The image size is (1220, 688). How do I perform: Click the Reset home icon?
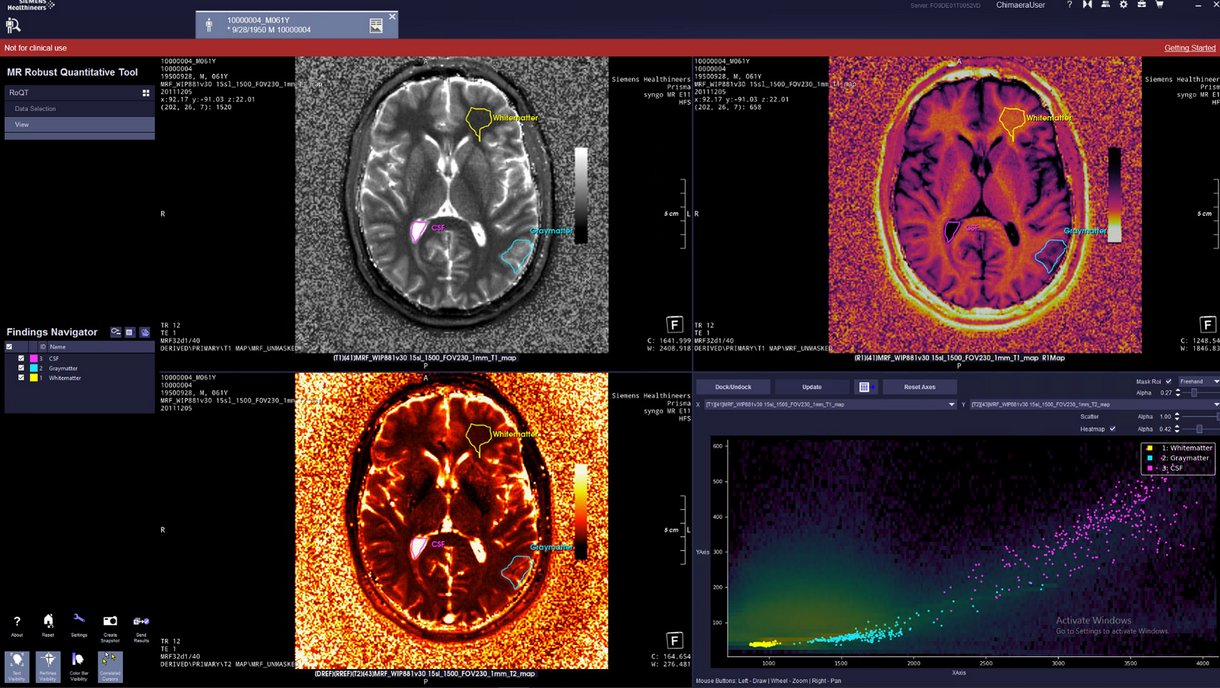point(48,621)
